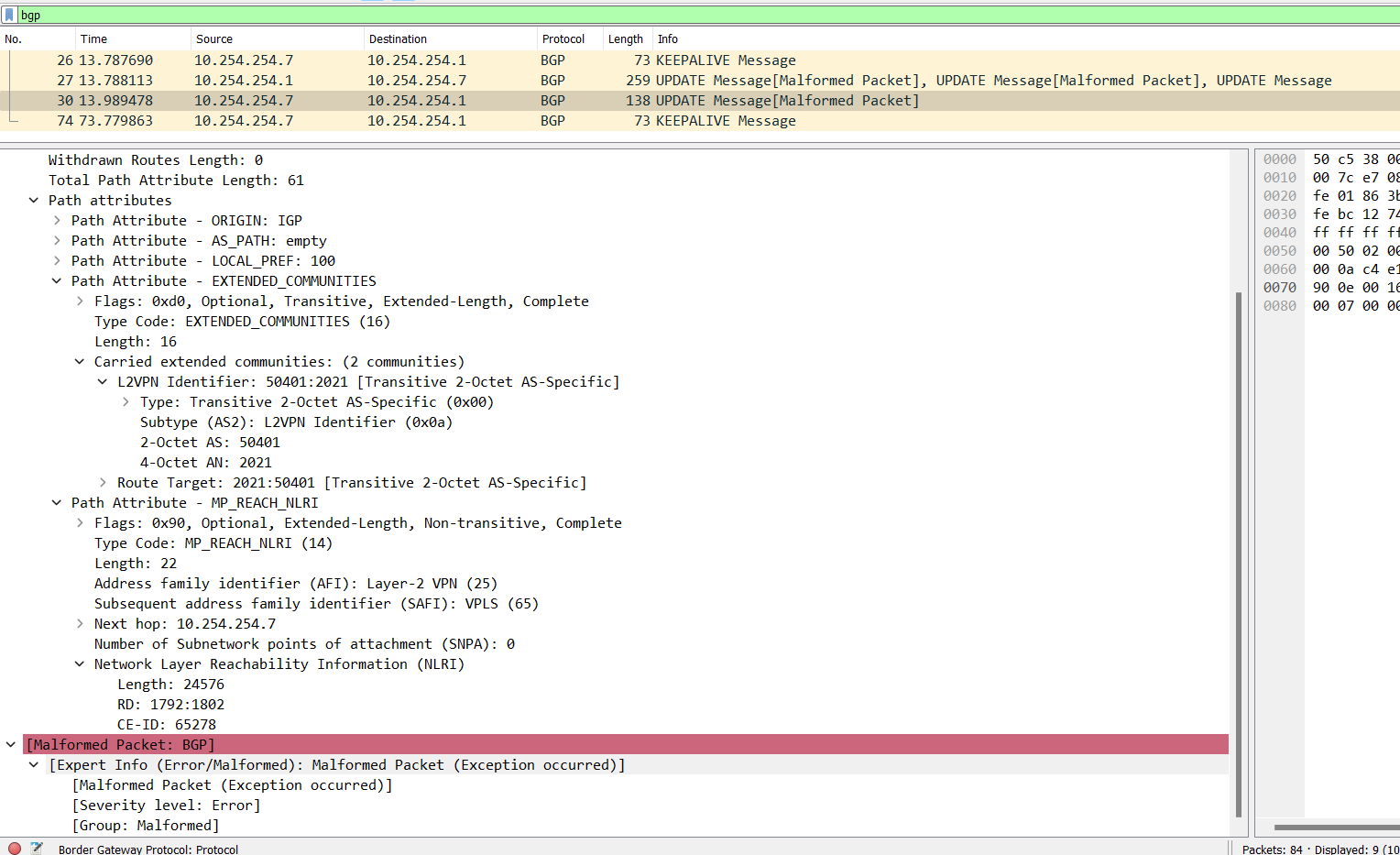Image resolution: width=1400 pixels, height=855 pixels.
Task: Click the packet details vertical scrollbar
Action: pos(1239,554)
